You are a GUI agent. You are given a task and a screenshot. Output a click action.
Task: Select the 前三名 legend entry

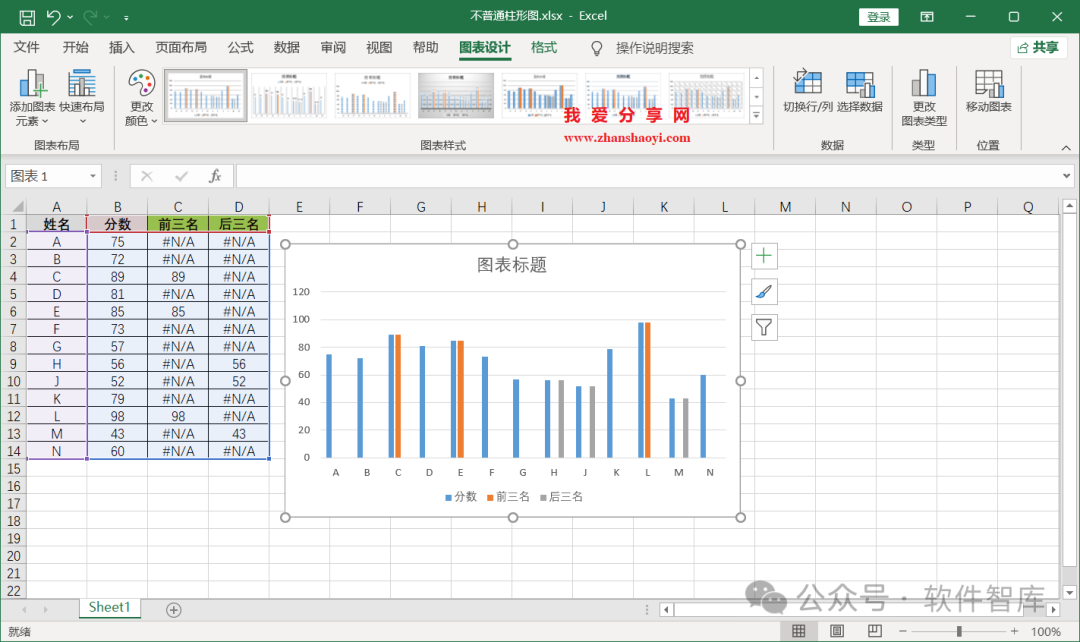(x=508, y=497)
